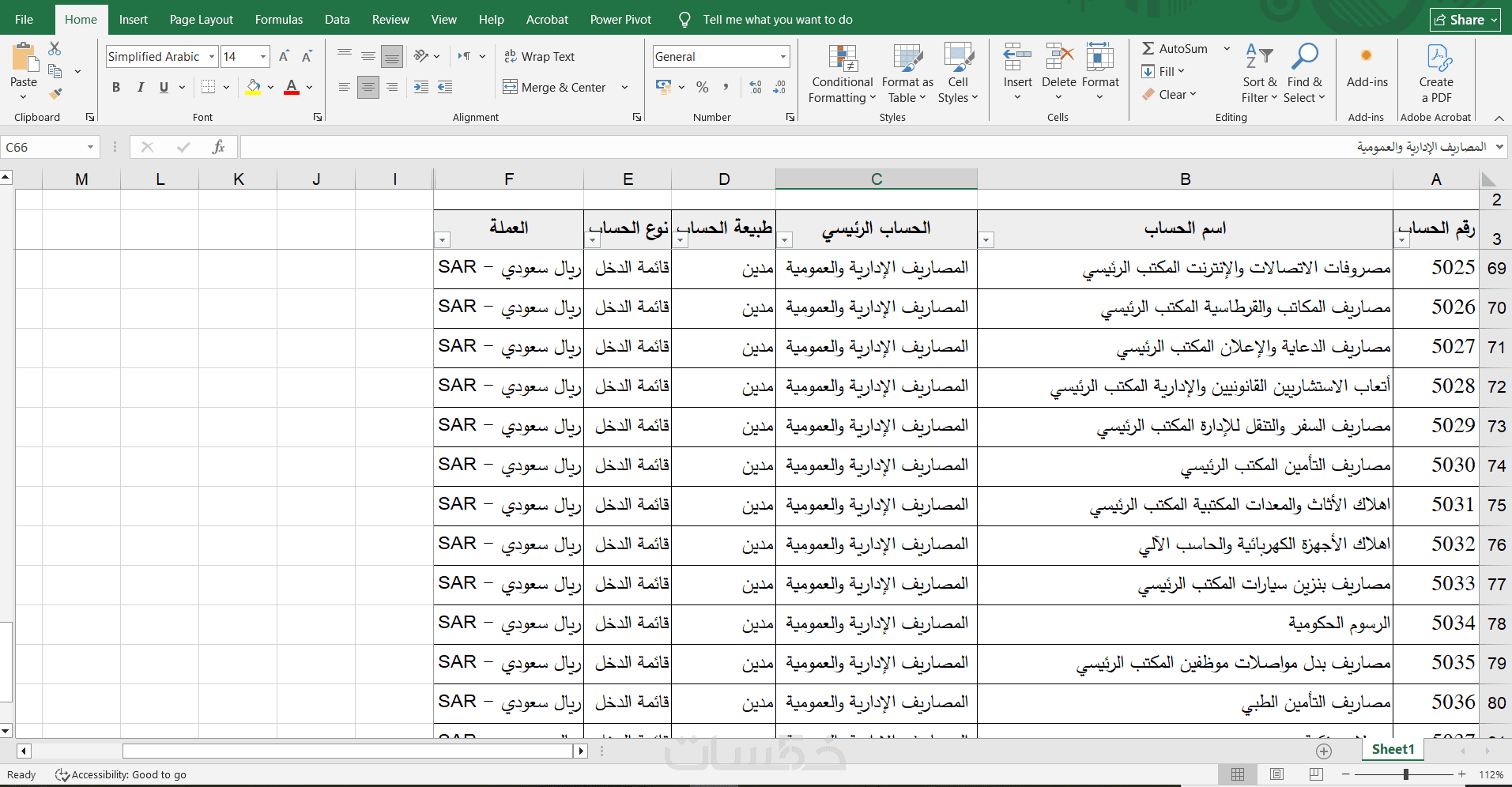Click the Copy icon
This screenshot has height=787, width=1512.
55,71
